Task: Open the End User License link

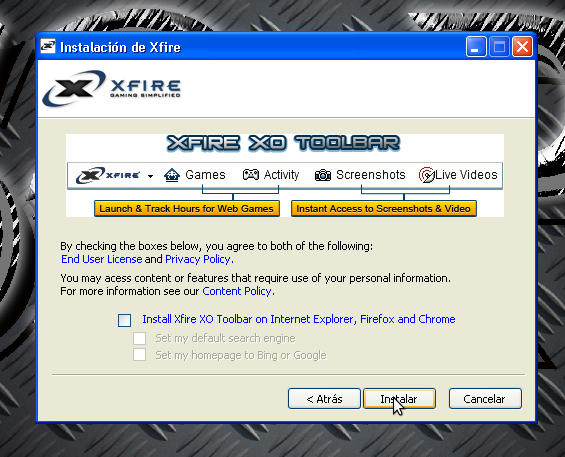Action: (102, 259)
